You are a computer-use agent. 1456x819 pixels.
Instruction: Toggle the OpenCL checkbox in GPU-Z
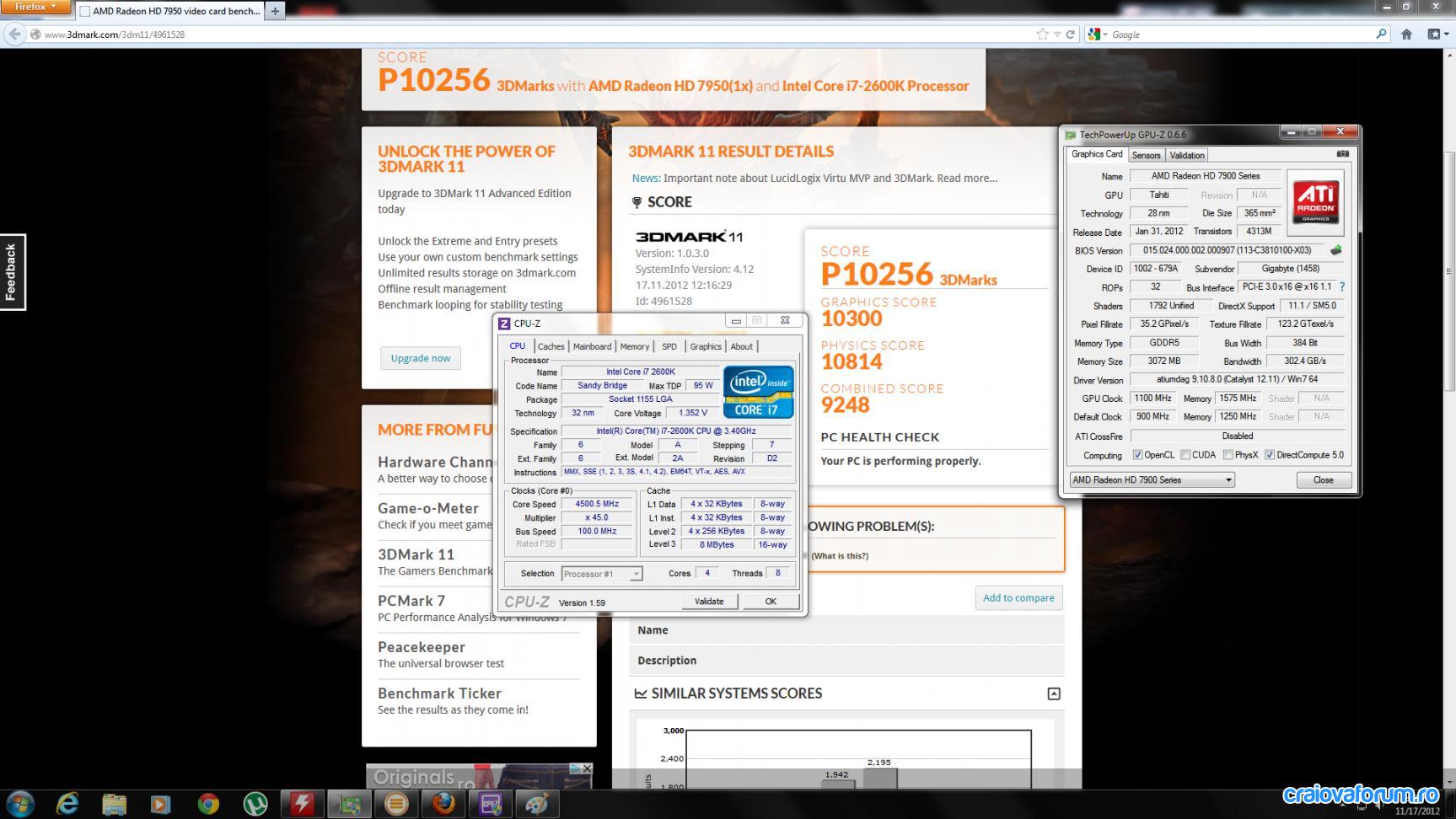1137,455
